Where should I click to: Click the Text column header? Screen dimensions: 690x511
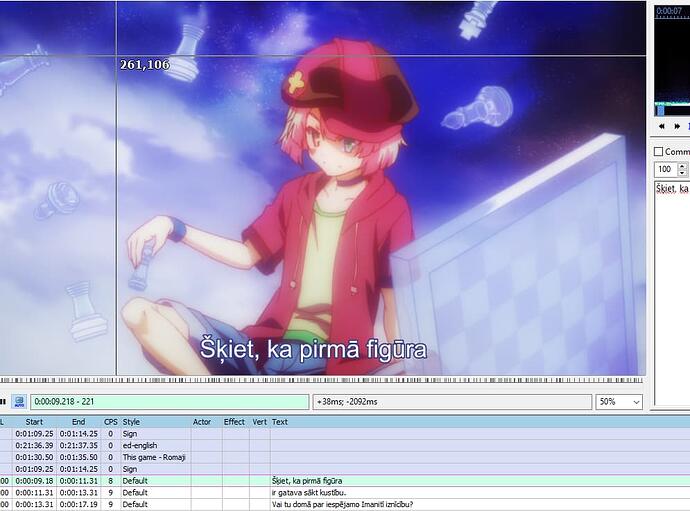[480, 422]
